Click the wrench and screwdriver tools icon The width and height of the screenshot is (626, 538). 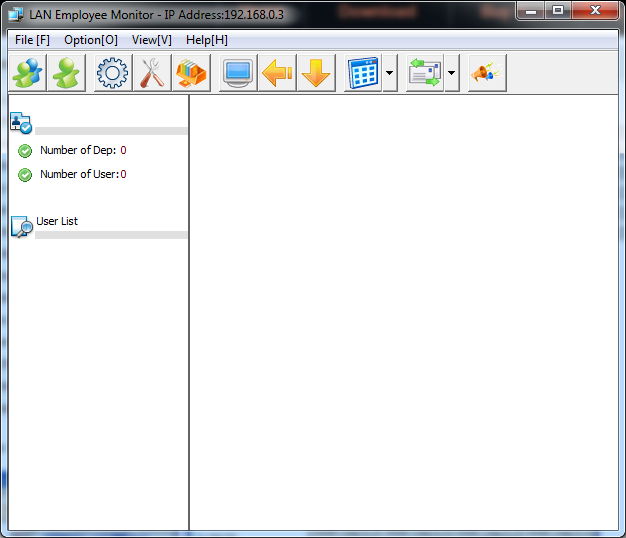152,73
